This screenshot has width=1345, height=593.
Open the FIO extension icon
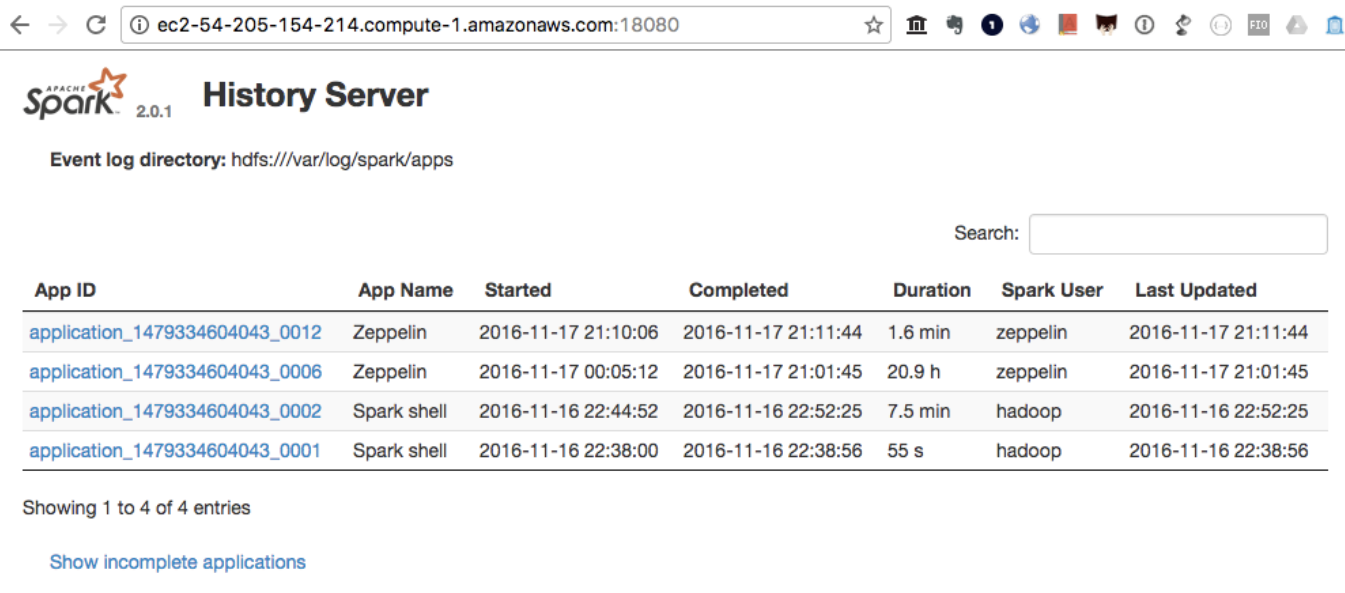click(x=1258, y=25)
